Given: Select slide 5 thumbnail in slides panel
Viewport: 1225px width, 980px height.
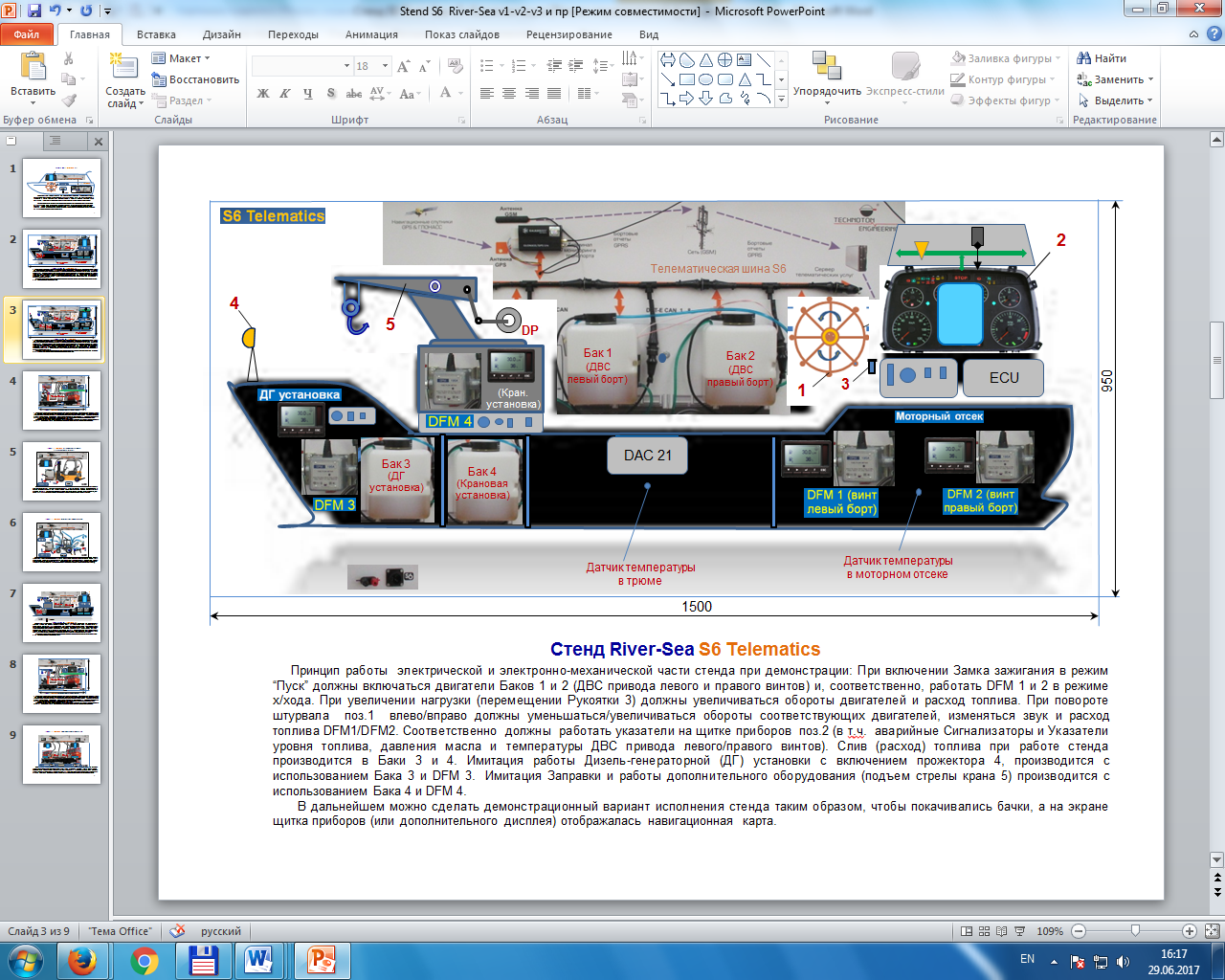Looking at the screenshot, I should click(62, 472).
